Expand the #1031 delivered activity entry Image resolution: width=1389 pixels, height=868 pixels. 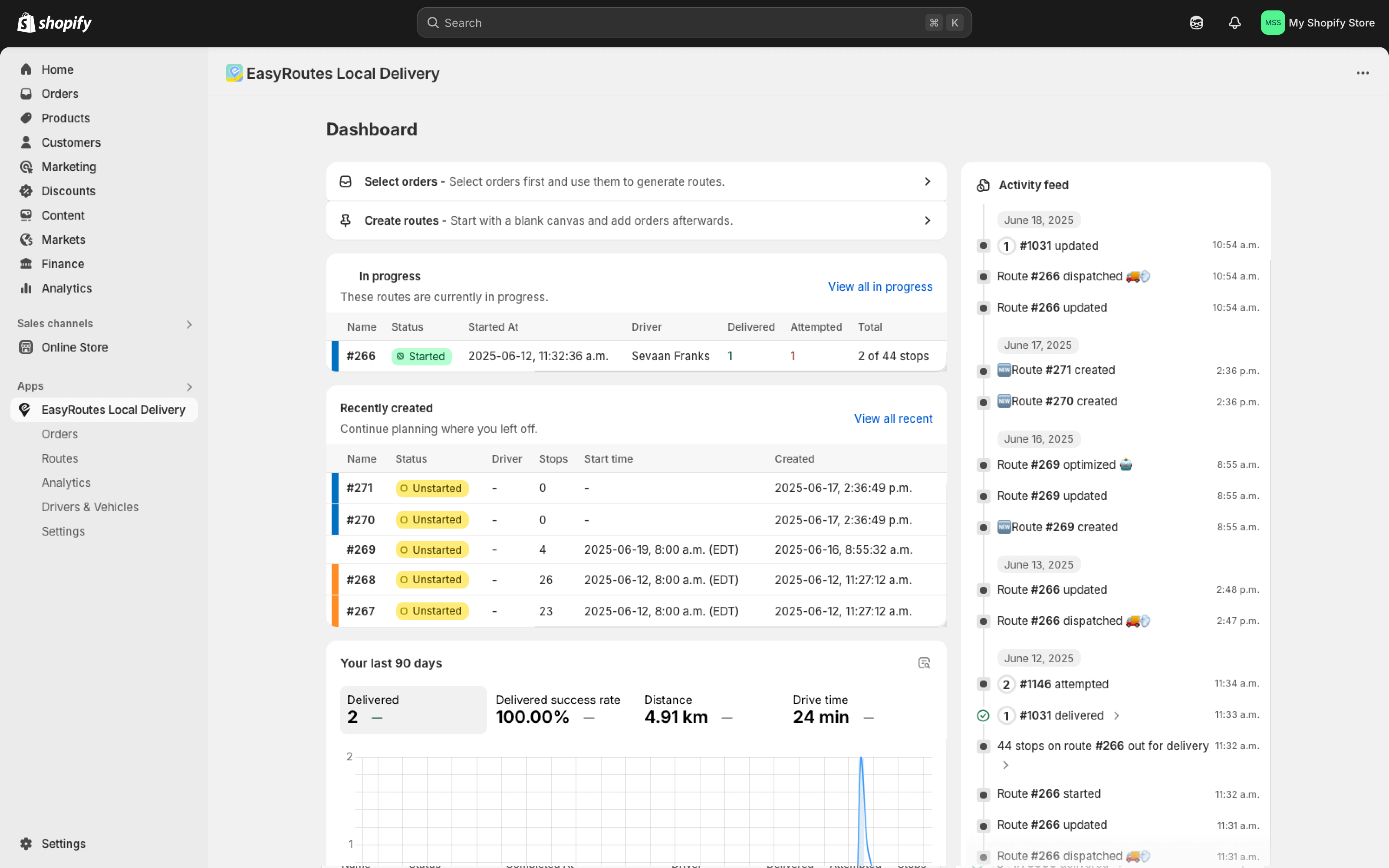1116,715
